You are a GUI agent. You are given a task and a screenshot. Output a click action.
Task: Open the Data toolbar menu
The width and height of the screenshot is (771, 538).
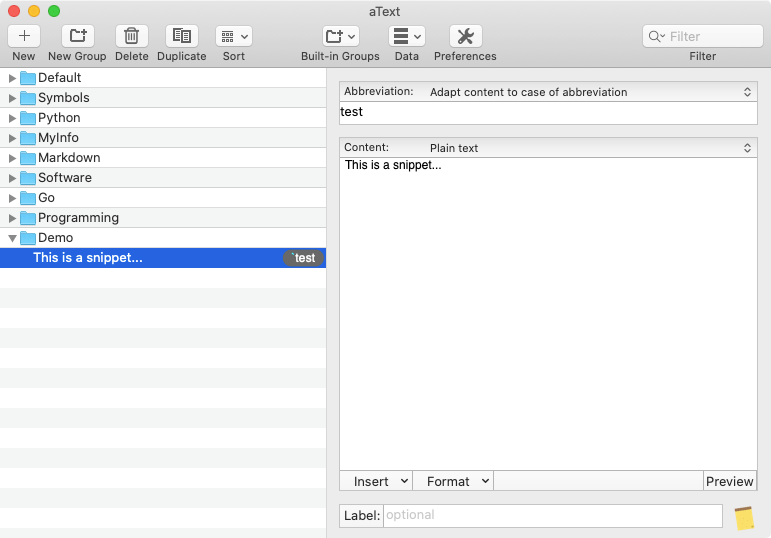pyautogui.click(x=406, y=36)
